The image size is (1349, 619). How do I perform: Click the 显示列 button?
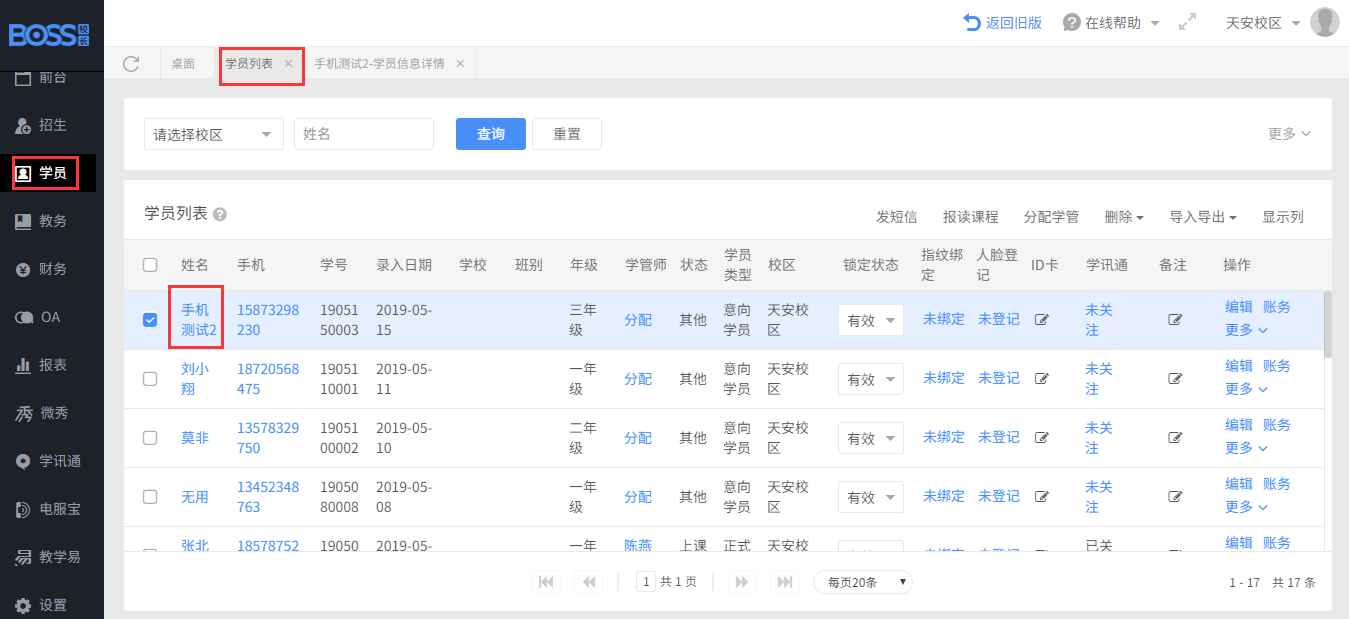pos(1283,217)
